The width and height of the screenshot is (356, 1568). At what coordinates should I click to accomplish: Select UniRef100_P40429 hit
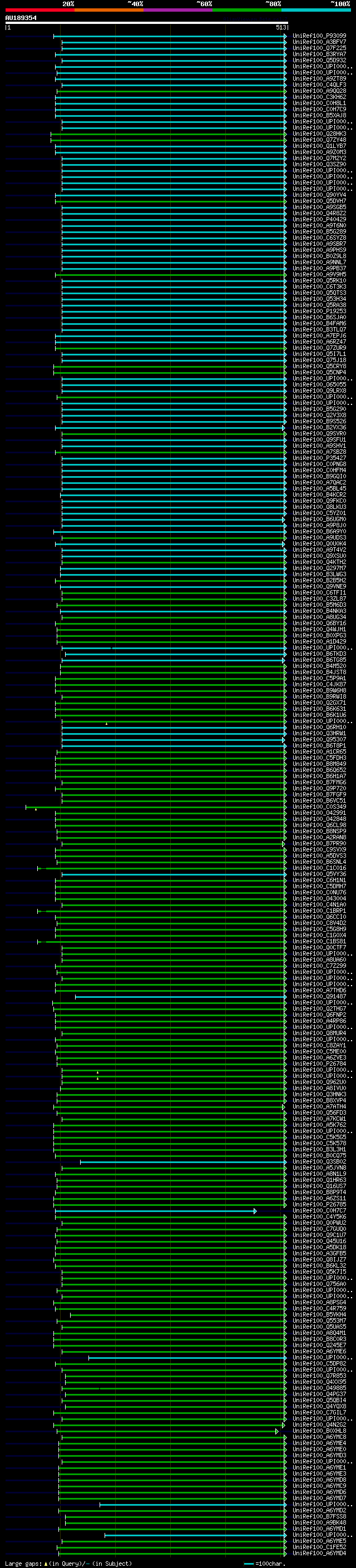click(x=319, y=219)
